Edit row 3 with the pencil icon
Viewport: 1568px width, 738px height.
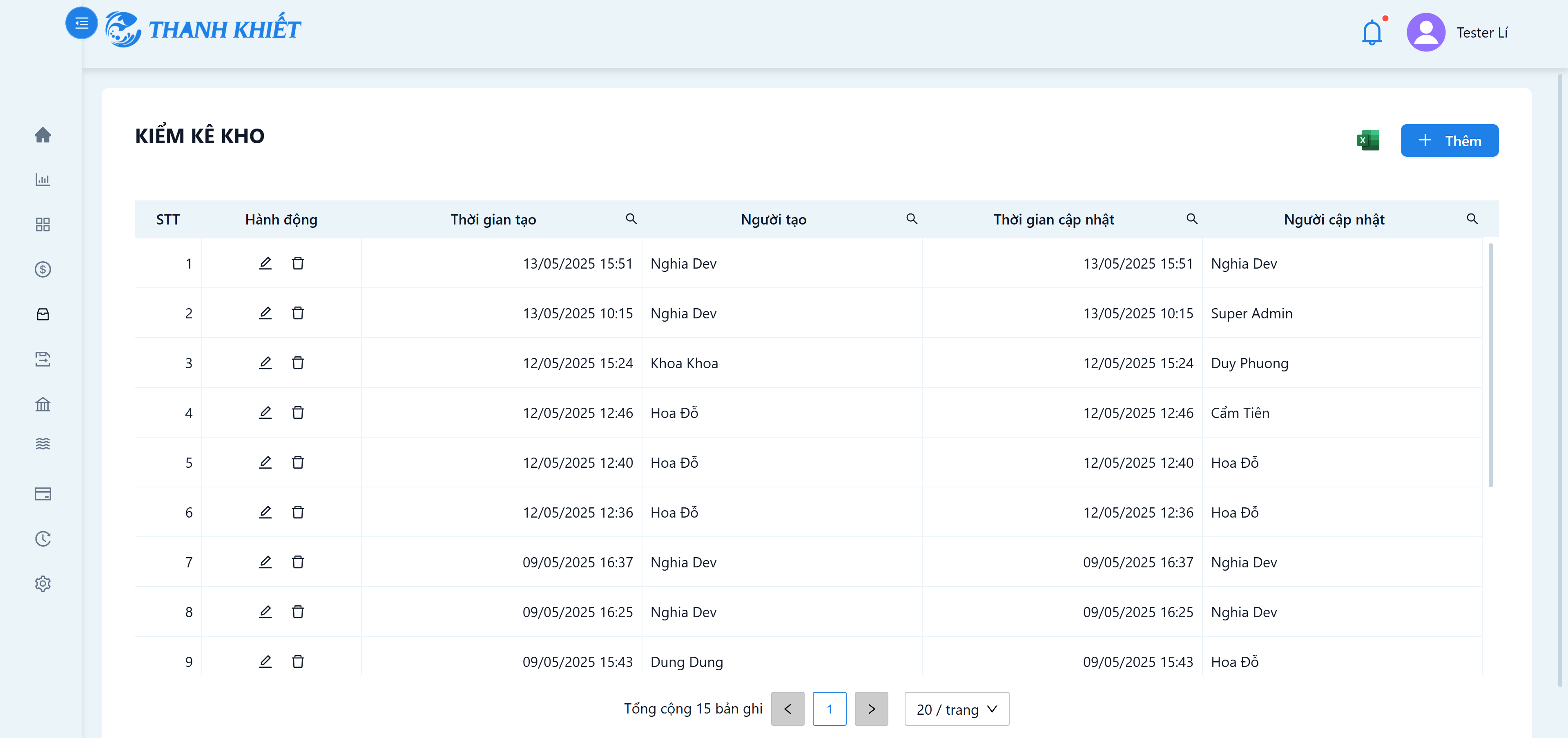(265, 362)
